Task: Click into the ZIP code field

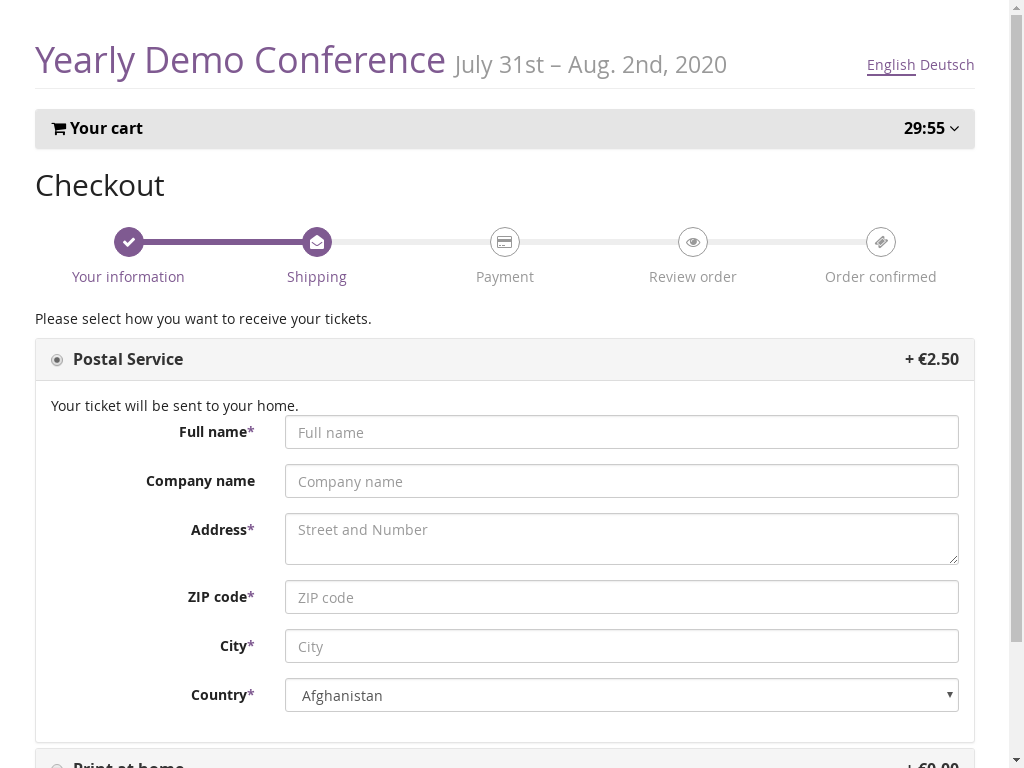Action: point(621,598)
